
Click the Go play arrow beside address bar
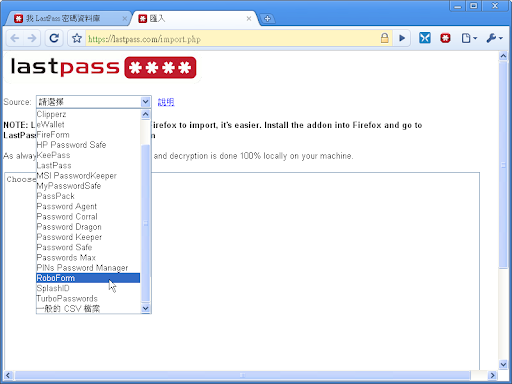click(x=402, y=38)
